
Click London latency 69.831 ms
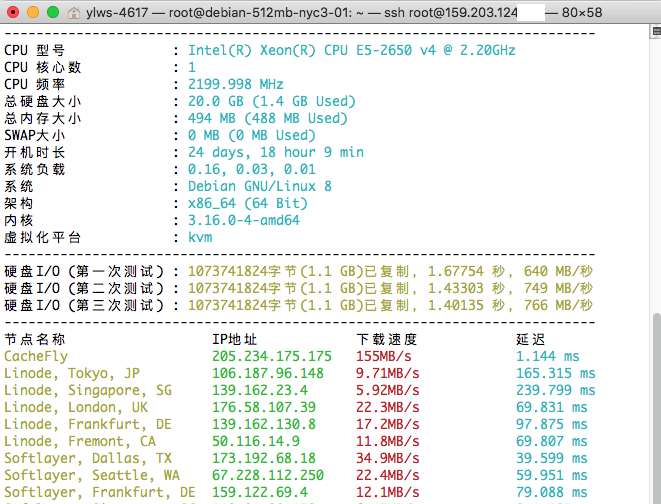[551, 407]
